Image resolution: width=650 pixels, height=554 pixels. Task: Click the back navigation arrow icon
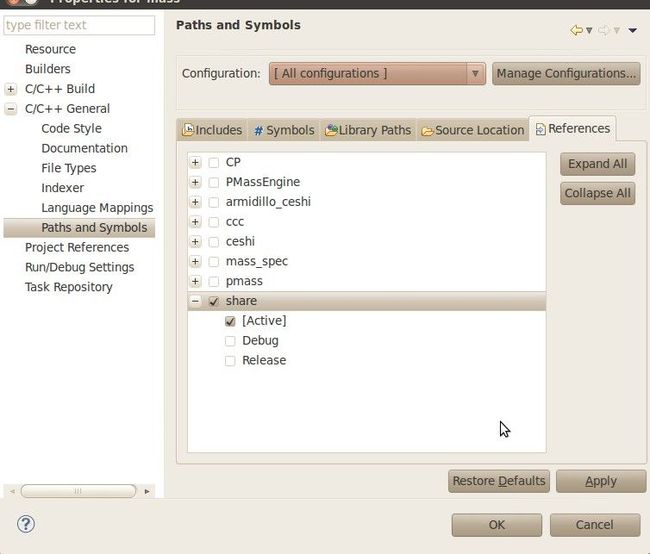tap(576, 30)
